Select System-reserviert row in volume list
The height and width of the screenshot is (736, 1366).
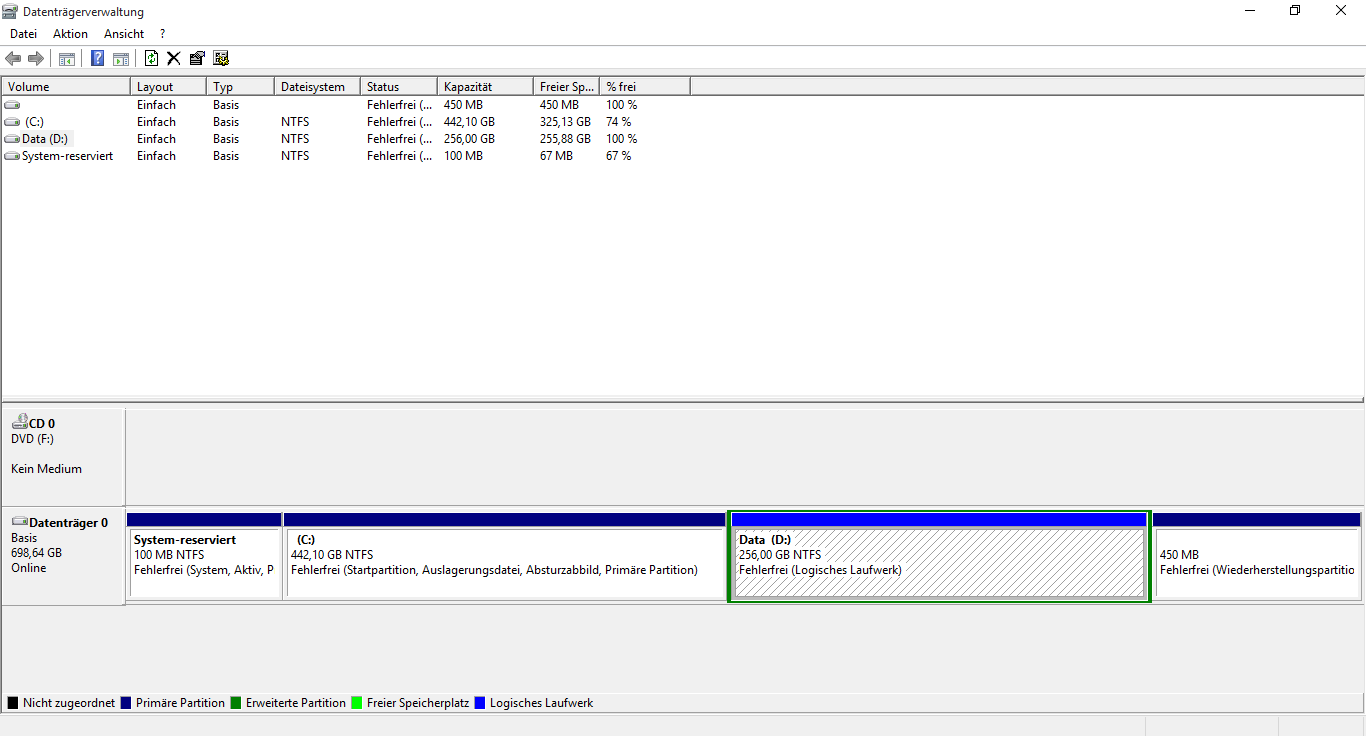pyautogui.click(x=67, y=156)
